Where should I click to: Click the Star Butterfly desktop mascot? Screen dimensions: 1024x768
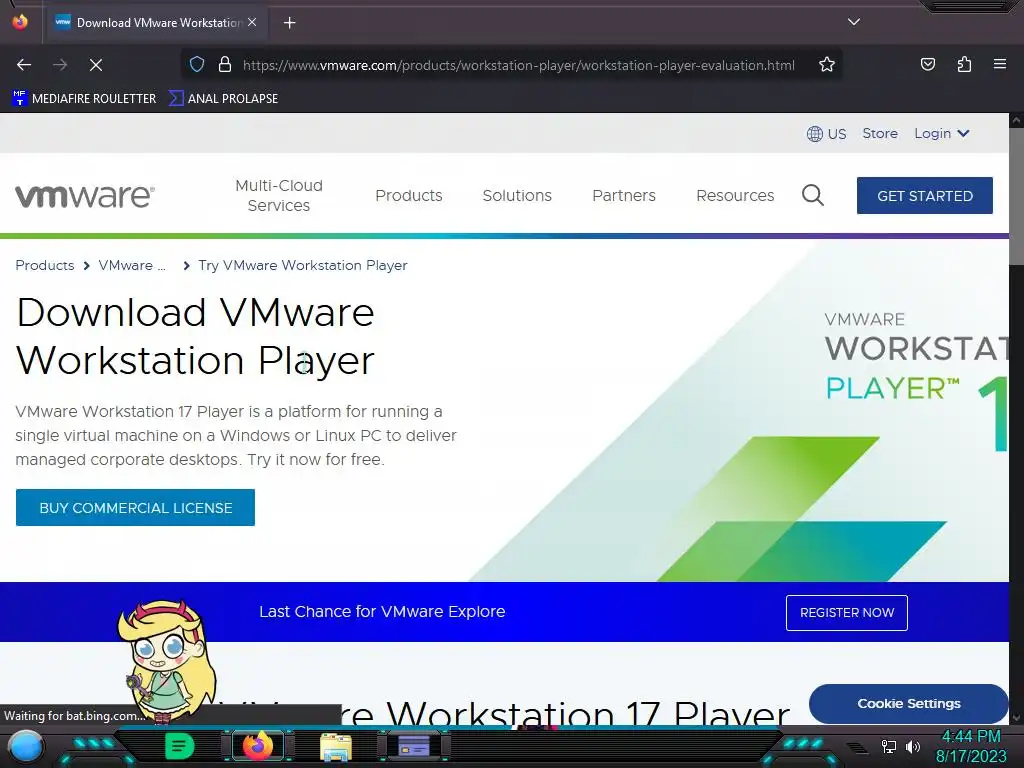[167, 660]
